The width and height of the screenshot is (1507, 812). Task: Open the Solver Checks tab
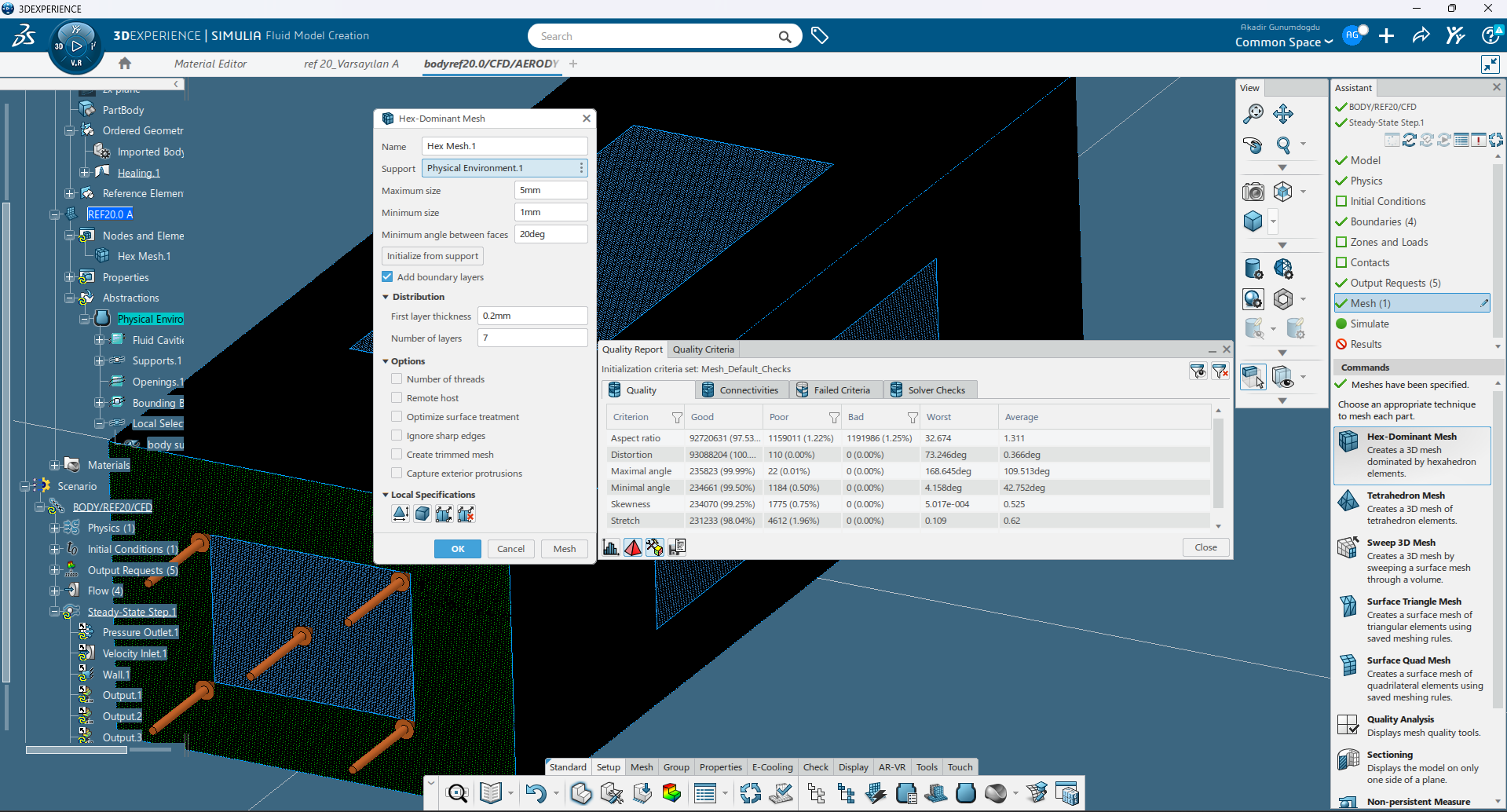[929, 390]
